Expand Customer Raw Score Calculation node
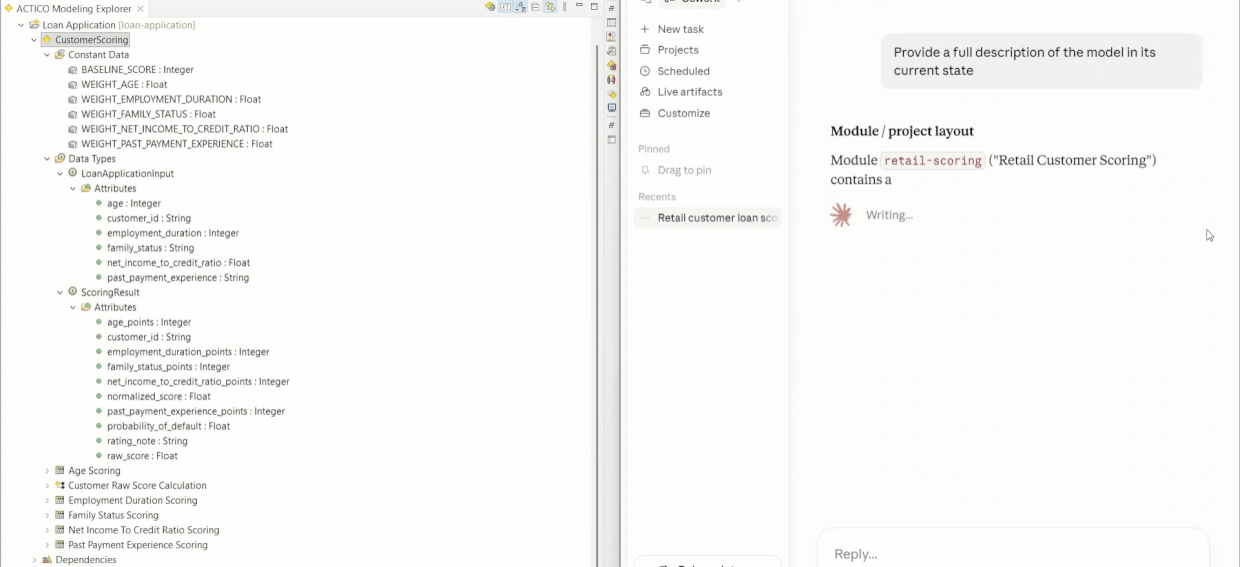The image size is (1240, 567). point(47,486)
